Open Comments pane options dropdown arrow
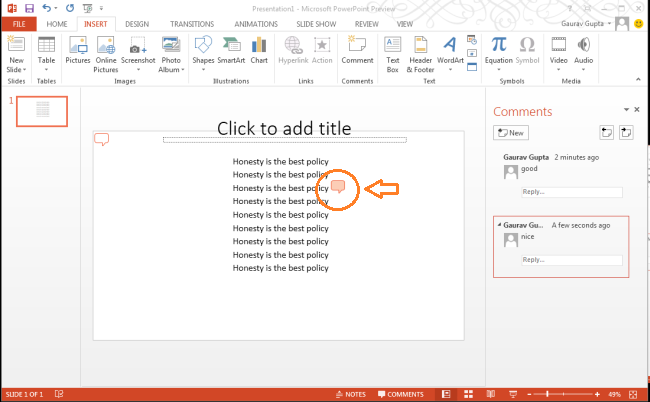Image resolution: width=650 pixels, height=402 pixels. tap(626, 110)
